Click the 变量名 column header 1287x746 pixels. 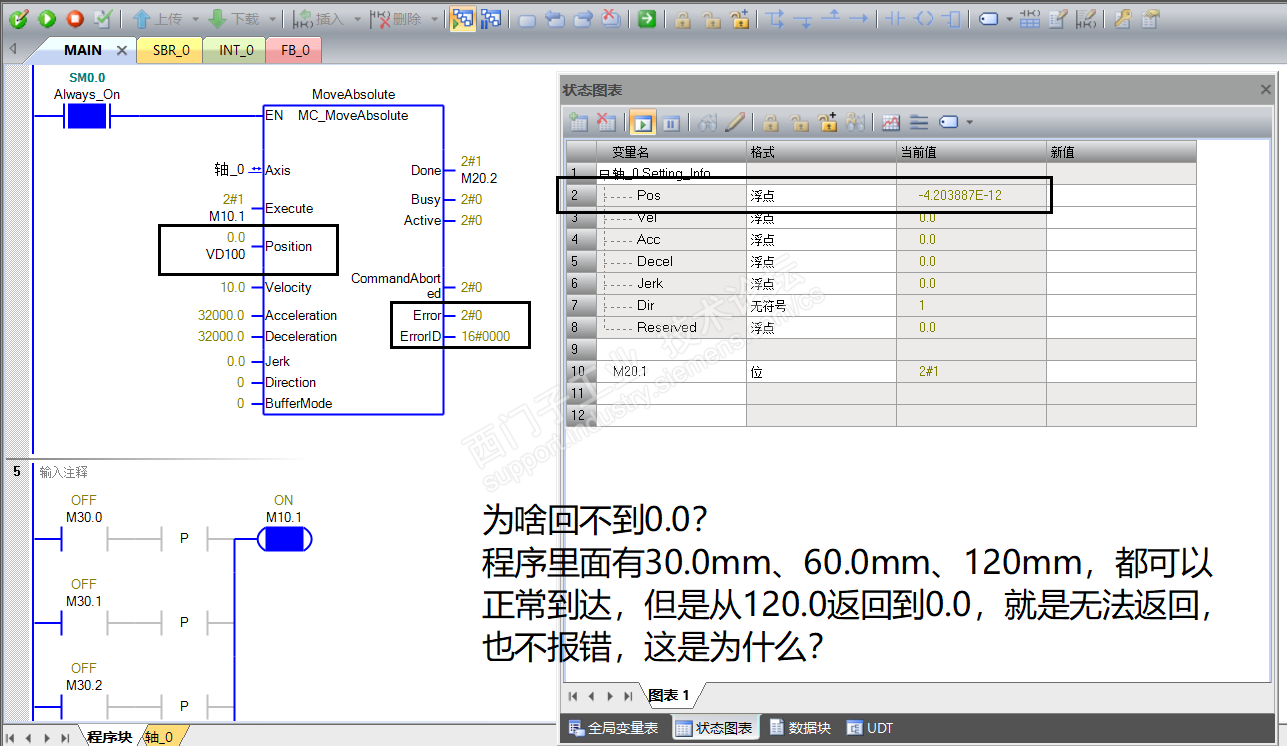click(x=671, y=152)
